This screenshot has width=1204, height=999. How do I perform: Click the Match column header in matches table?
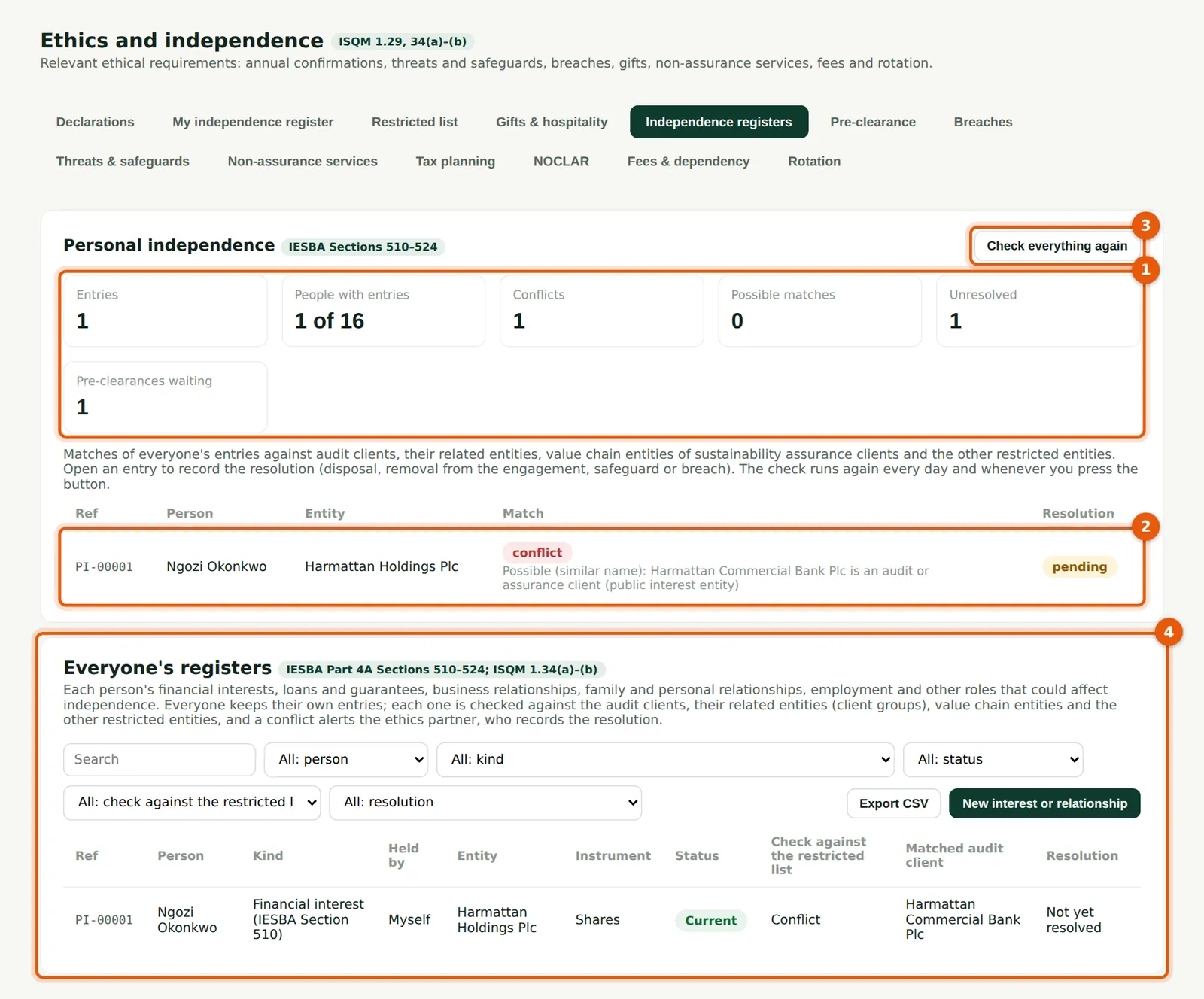tap(523, 513)
